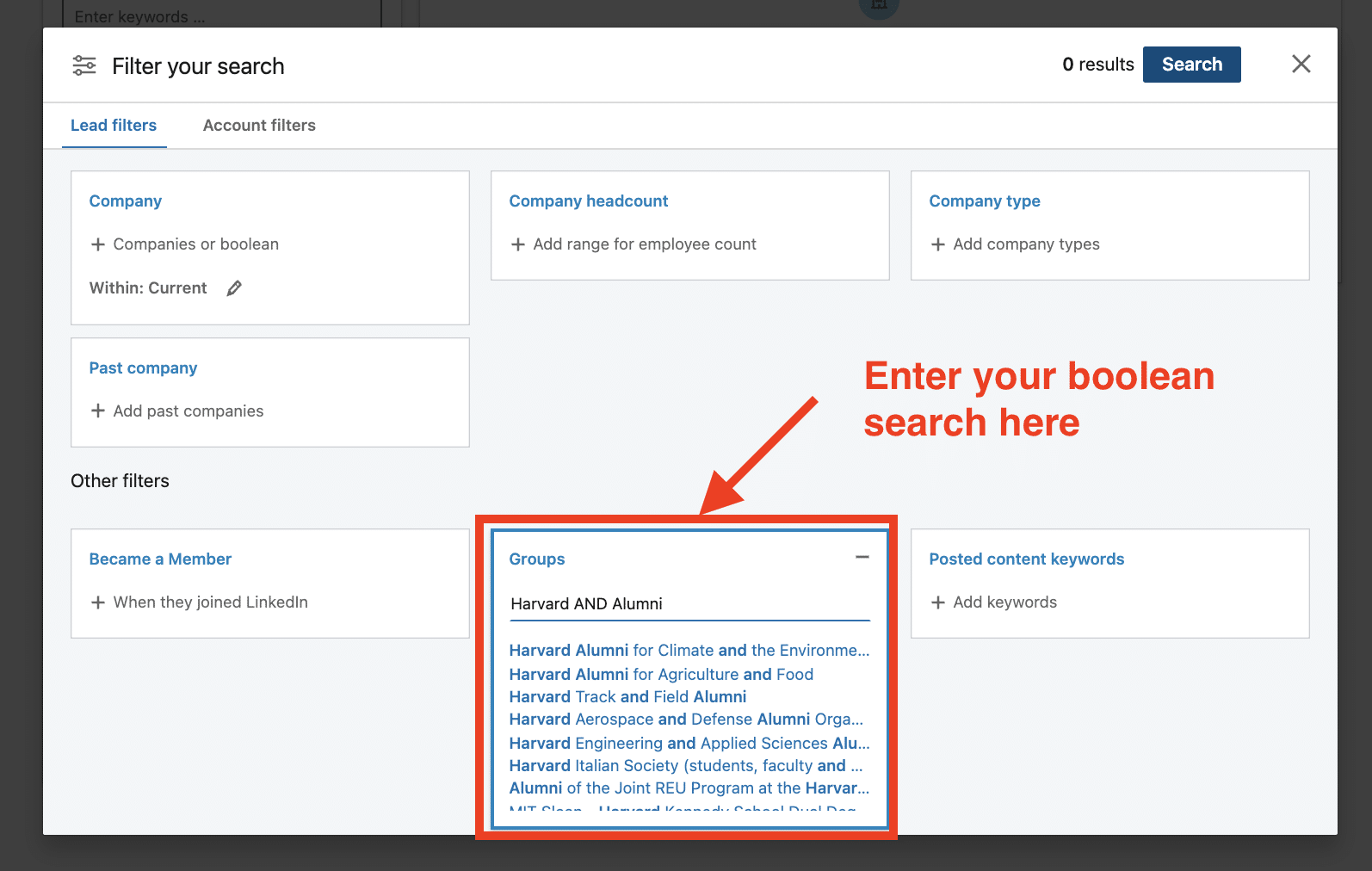This screenshot has height=871, width=1372.
Task: Click the plus icon for employee count range
Action: click(518, 244)
